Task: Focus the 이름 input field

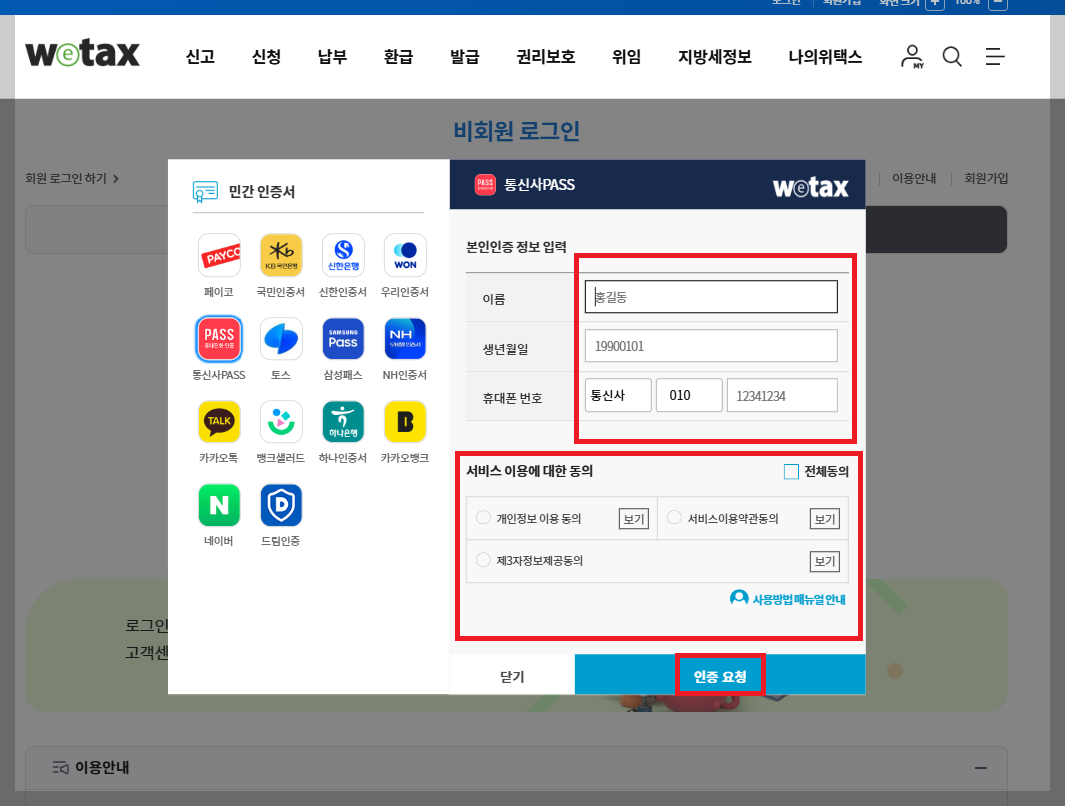Action: click(x=711, y=297)
